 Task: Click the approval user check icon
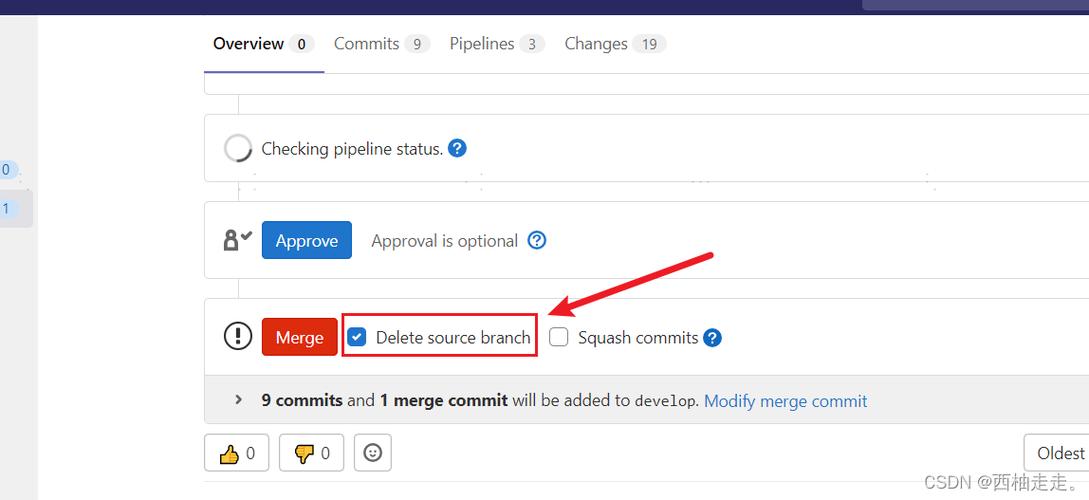pyautogui.click(x=238, y=240)
